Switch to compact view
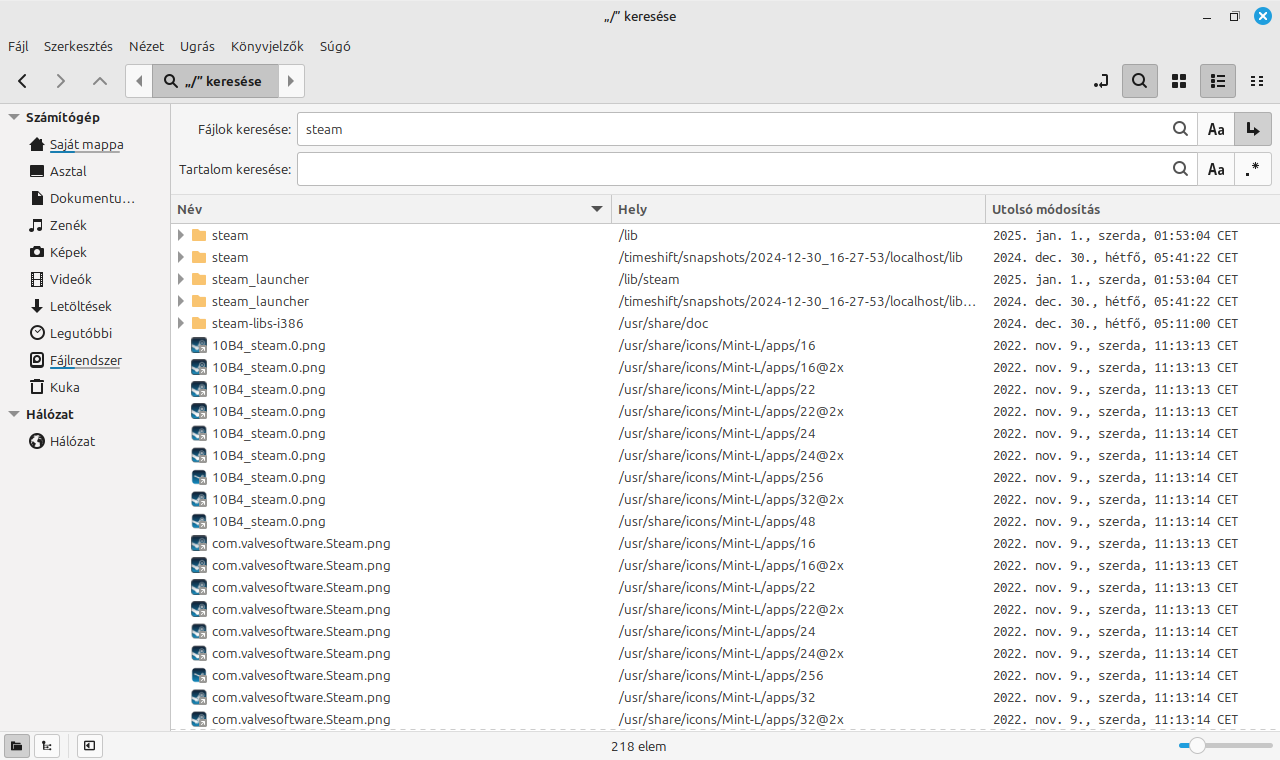 pyautogui.click(x=1257, y=81)
